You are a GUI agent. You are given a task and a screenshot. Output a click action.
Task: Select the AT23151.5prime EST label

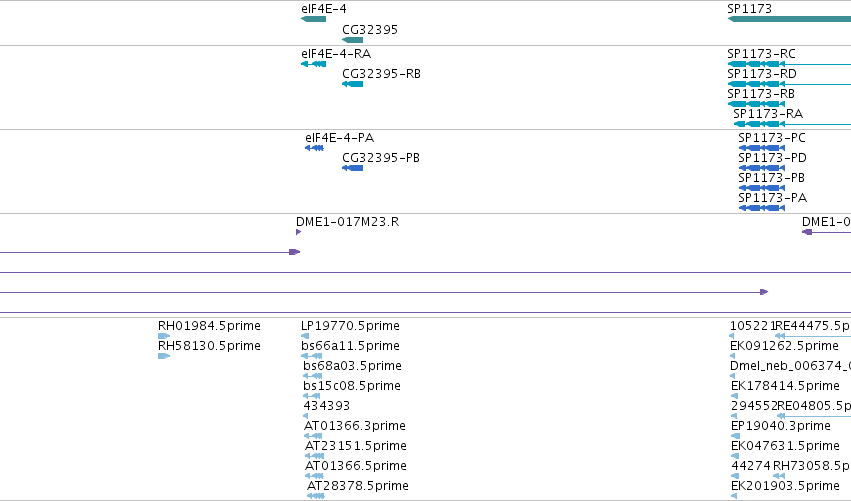point(355,446)
